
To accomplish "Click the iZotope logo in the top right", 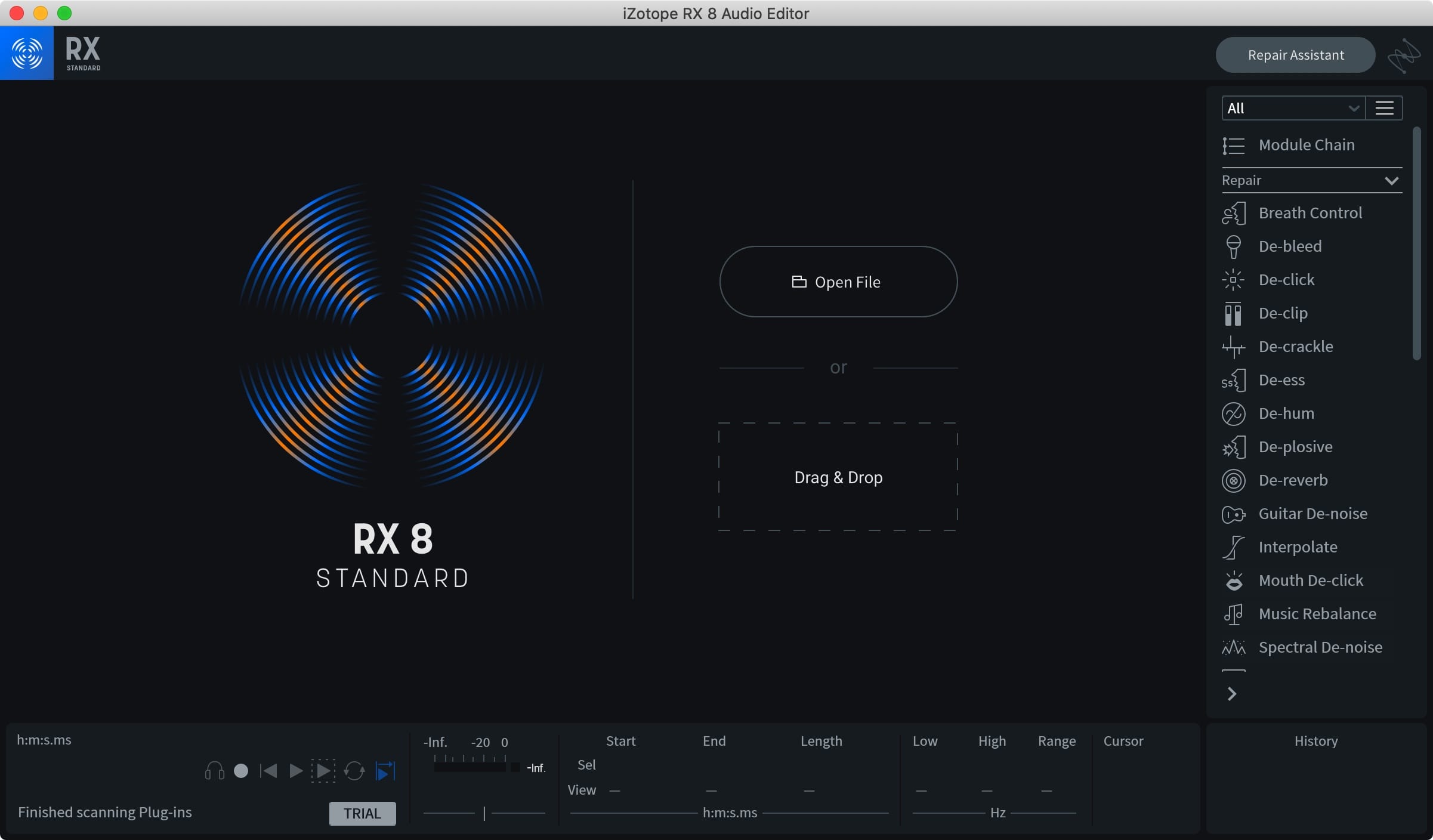I will pos(1403,55).
